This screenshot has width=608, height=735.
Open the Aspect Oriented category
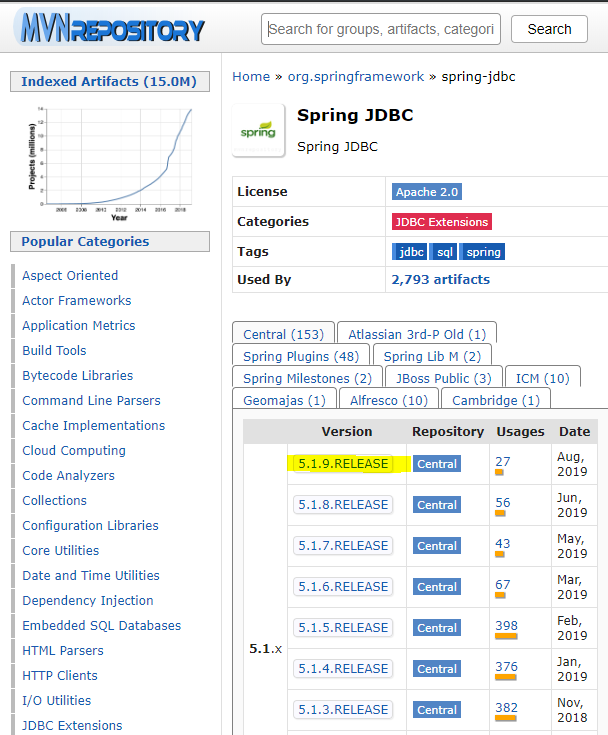(70, 276)
